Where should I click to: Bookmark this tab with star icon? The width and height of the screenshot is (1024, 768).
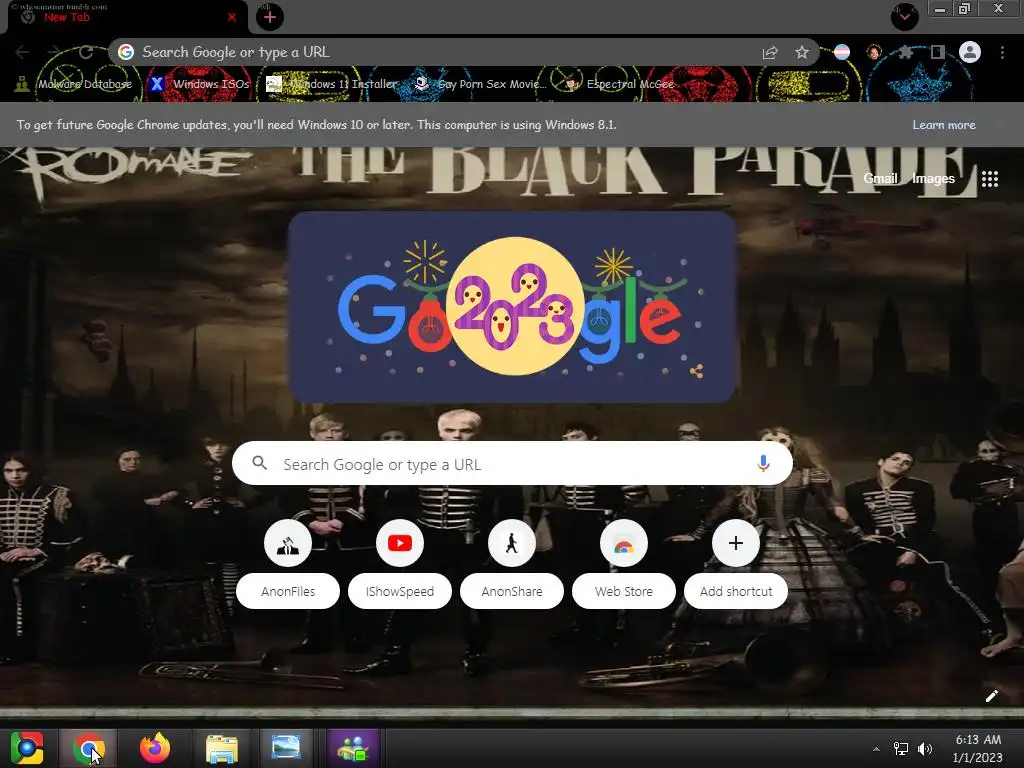802,52
